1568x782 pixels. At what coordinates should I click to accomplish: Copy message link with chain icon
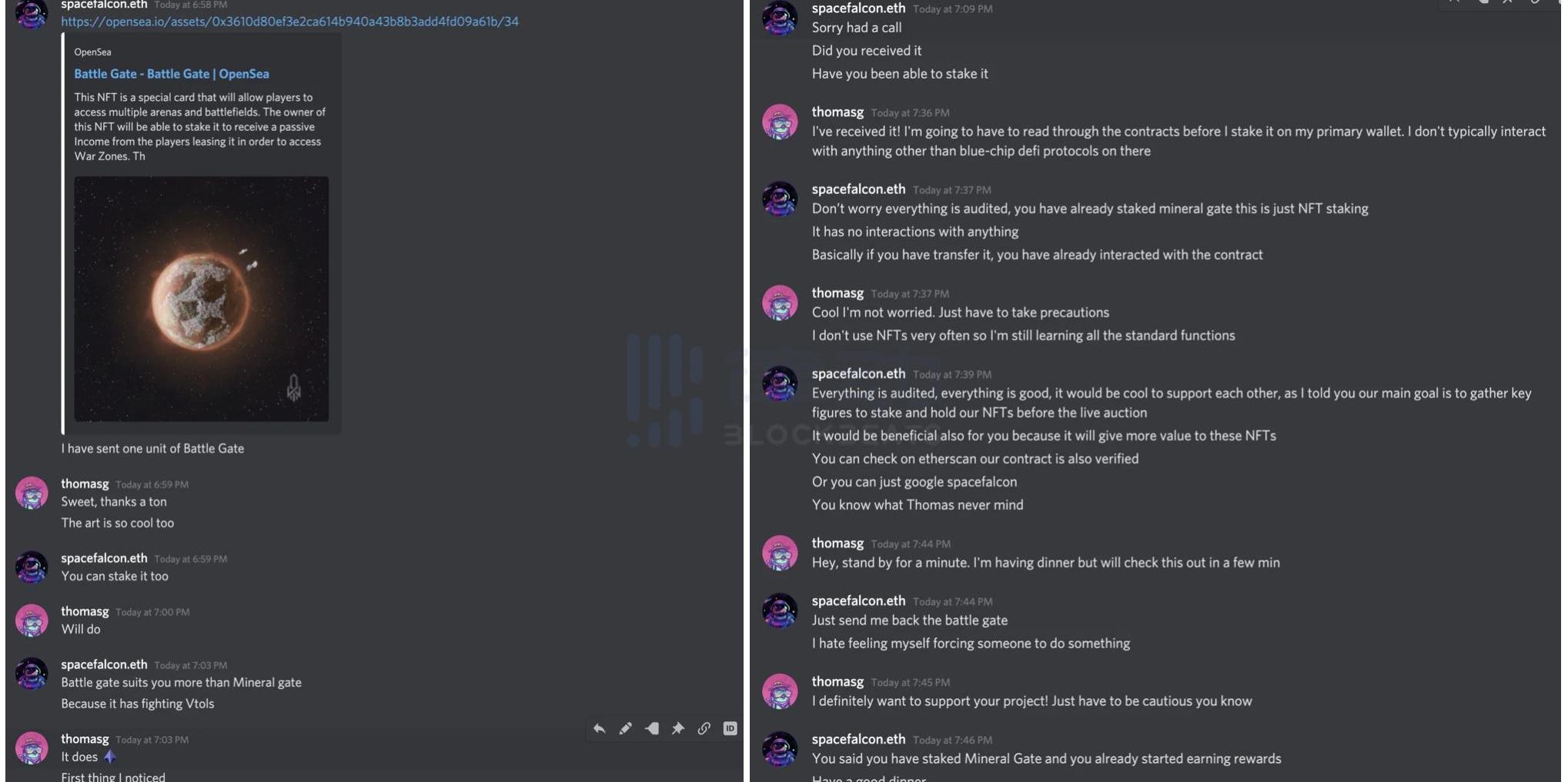(704, 728)
